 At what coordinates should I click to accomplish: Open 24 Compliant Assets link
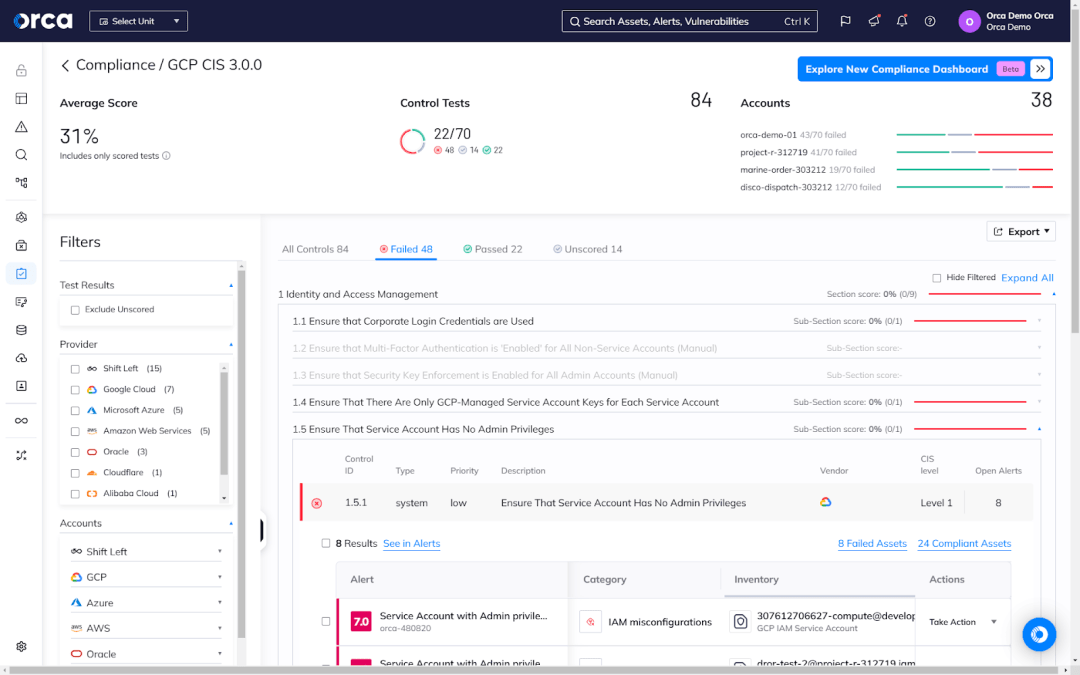pyautogui.click(x=964, y=543)
